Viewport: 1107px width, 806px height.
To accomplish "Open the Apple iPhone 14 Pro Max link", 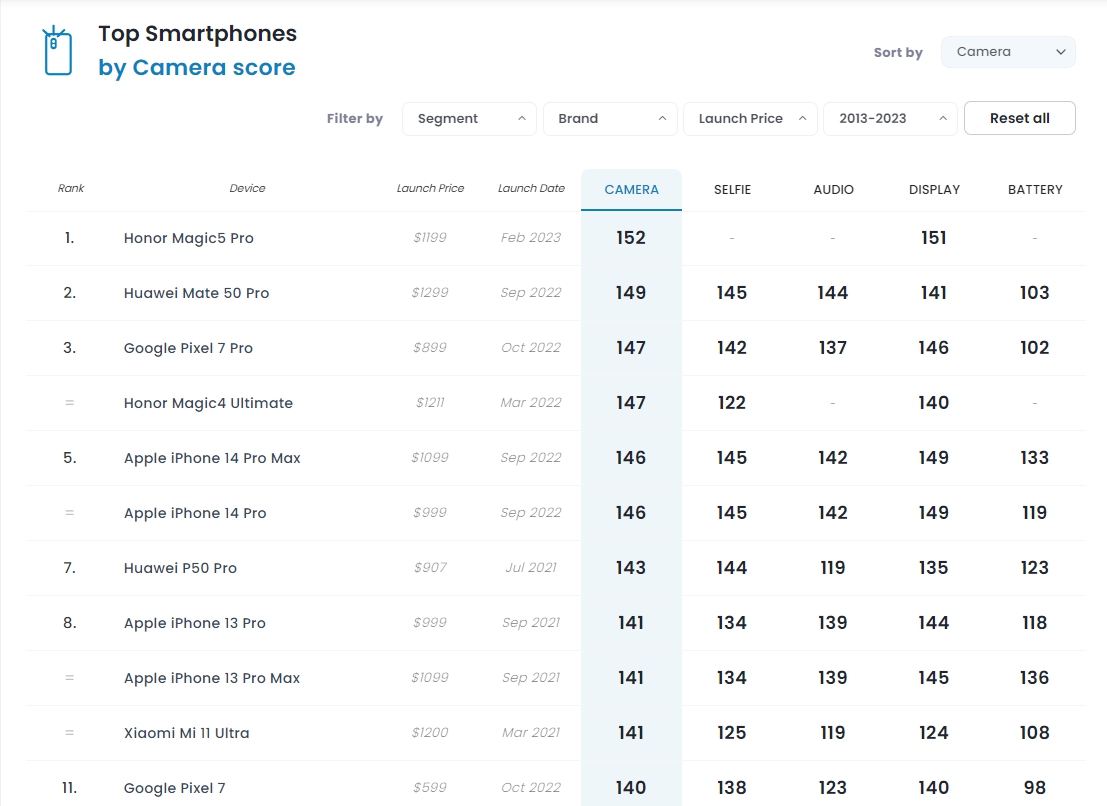I will pos(212,458).
